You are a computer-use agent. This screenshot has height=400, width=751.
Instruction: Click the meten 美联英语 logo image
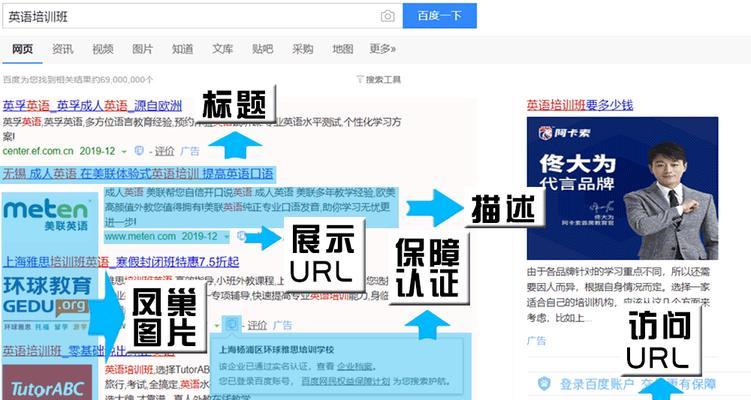46,216
